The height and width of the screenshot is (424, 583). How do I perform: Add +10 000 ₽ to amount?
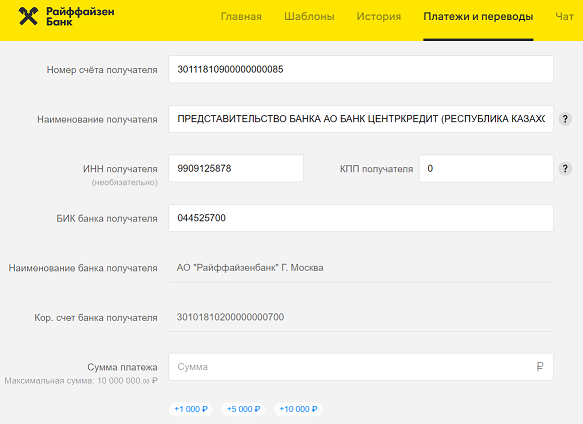click(x=298, y=409)
